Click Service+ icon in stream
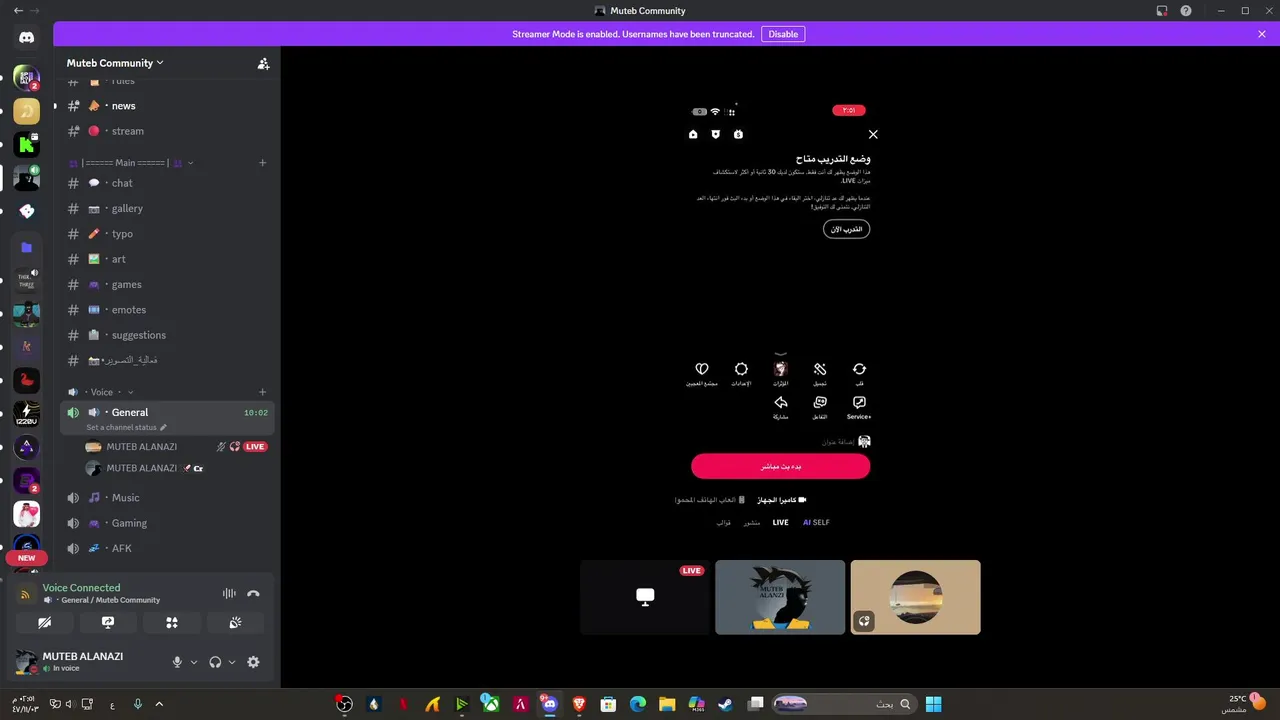 (x=859, y=402)
